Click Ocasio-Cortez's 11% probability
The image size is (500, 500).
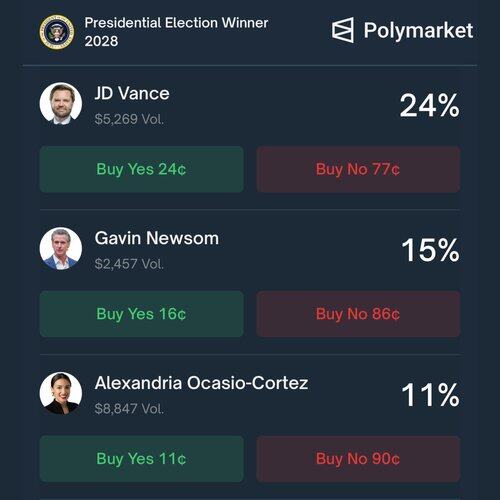tap(431, 395)
